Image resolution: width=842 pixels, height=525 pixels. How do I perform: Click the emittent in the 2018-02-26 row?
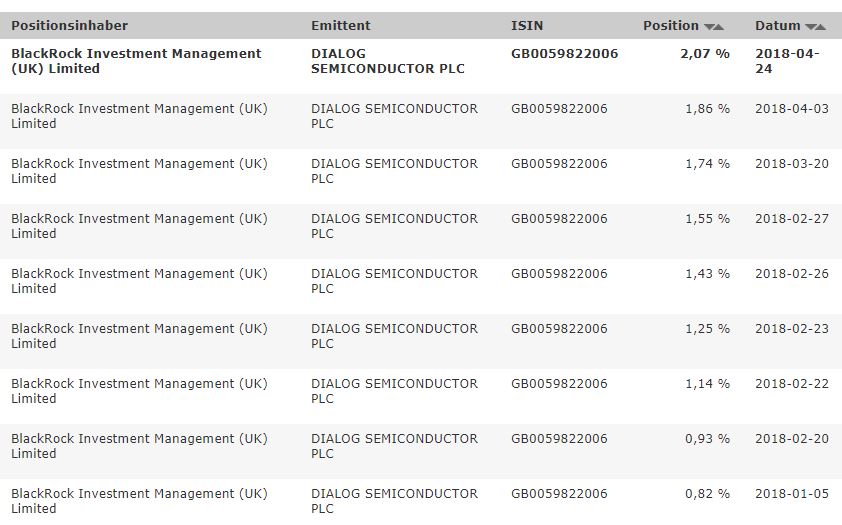394,281
